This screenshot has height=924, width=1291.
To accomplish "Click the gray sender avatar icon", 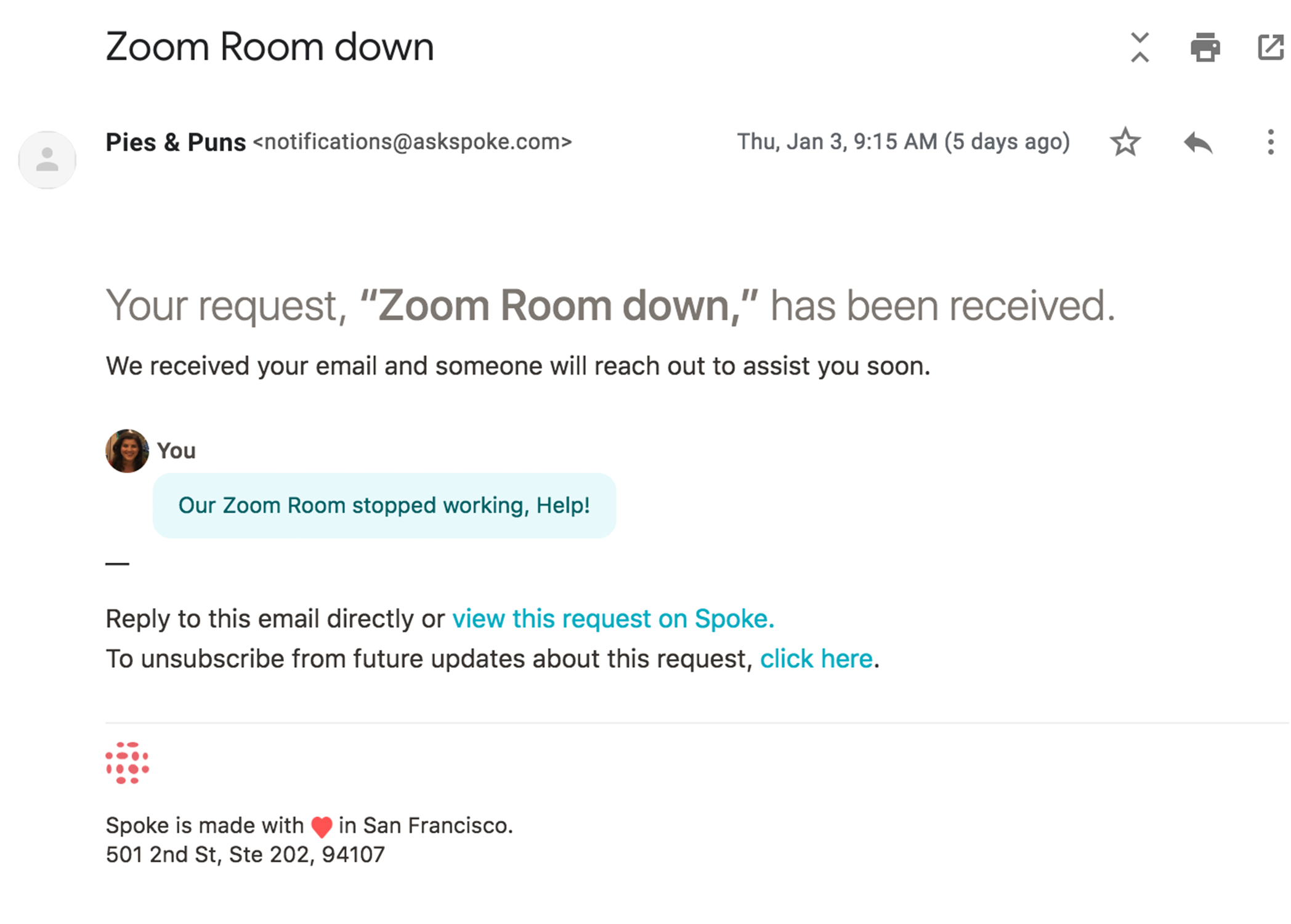I will pos(47,160).
